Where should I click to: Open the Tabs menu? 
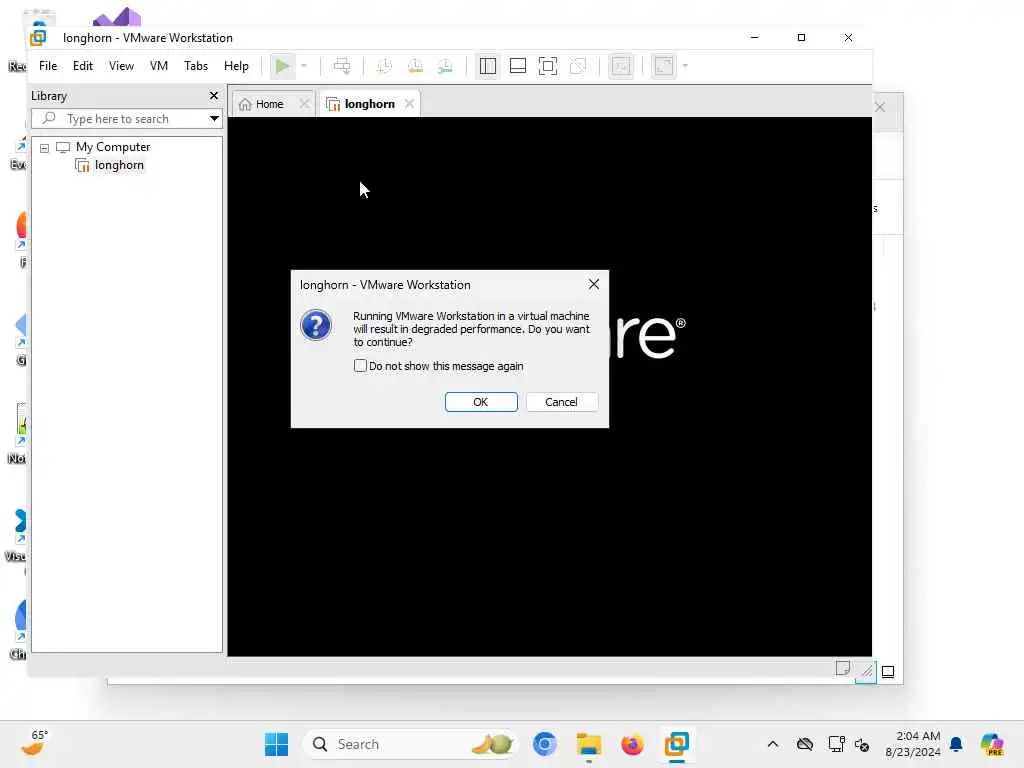pos(195,66)
